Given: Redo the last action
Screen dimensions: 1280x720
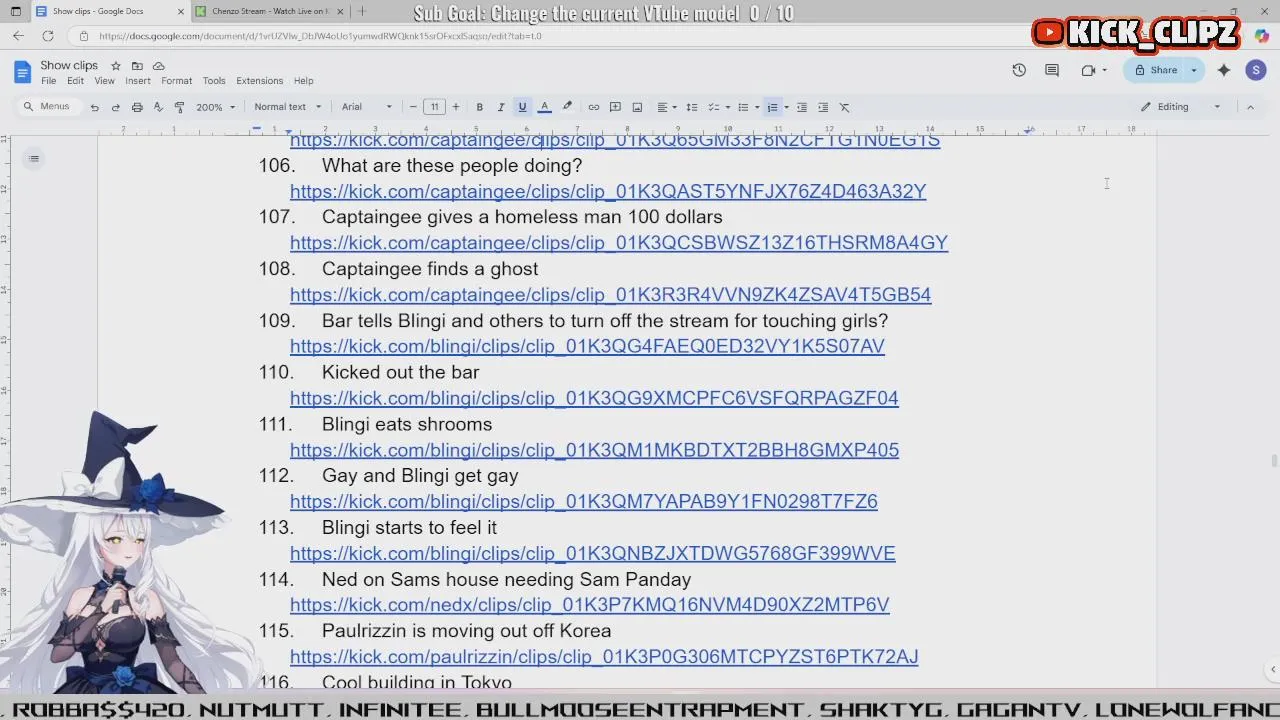Looking at the screenshot, I should (x=115, y=107).
